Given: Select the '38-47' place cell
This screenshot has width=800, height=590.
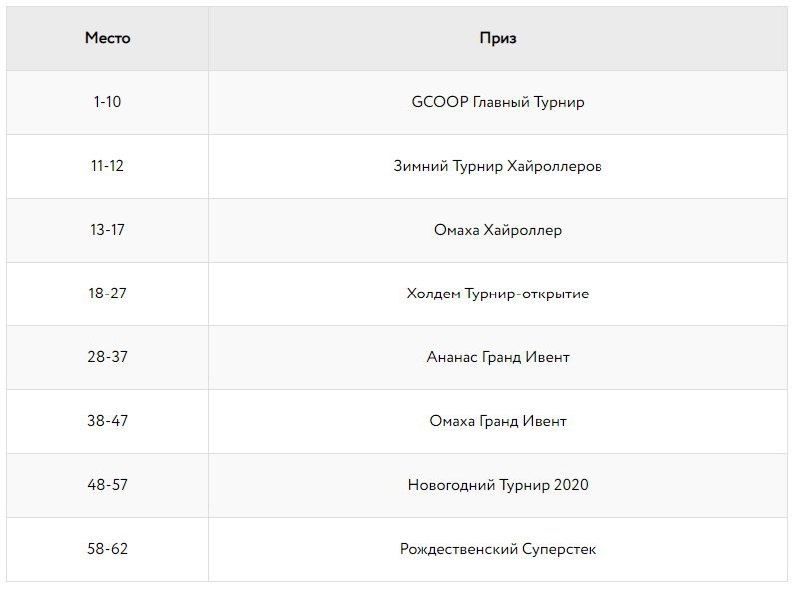Looking at the screenshot, I should pyautogui.click(x=107, y=421).
